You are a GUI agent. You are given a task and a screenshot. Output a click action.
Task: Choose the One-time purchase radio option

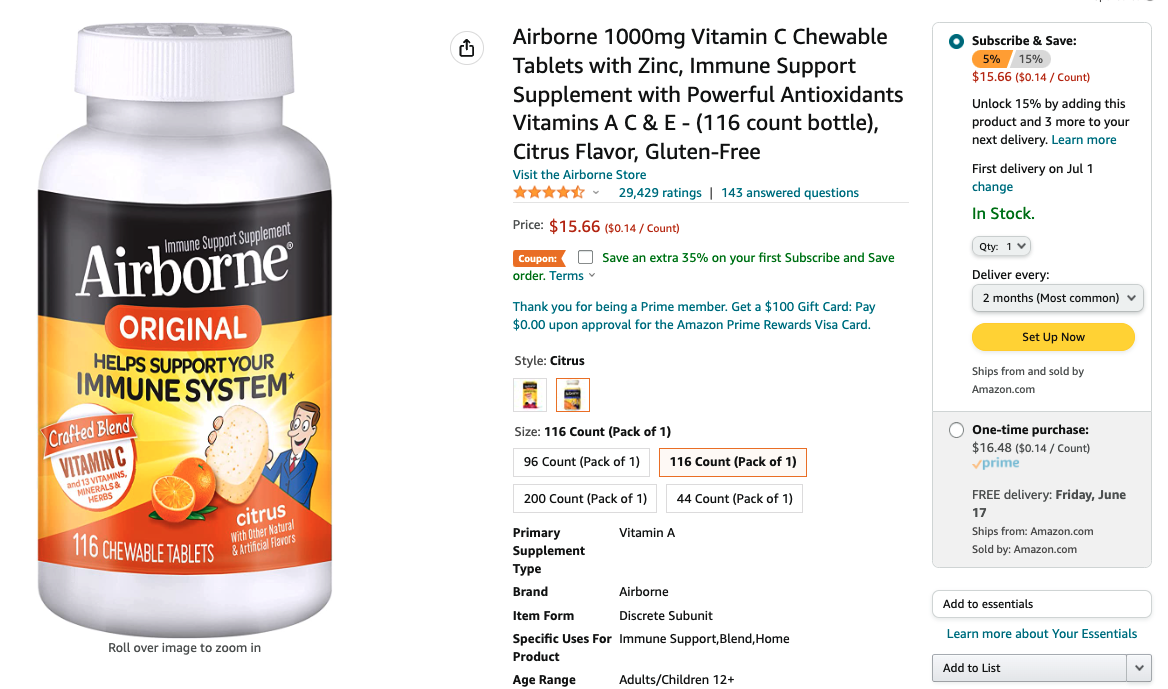[x=956, y=430]
